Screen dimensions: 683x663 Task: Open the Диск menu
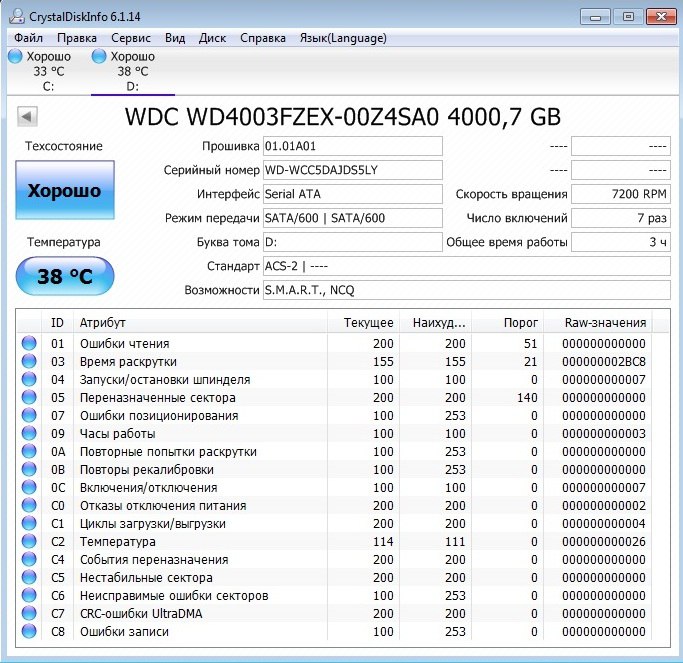click(213, 38)
